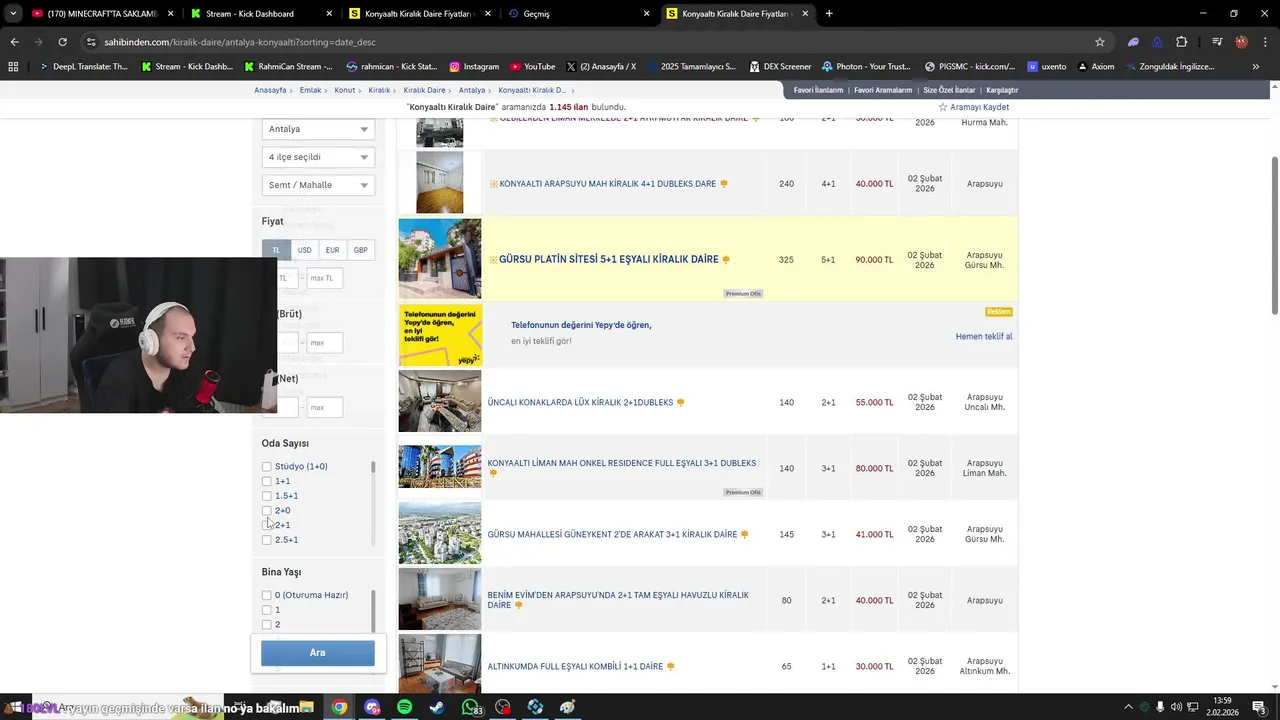Reload the page with the refresh icon

pos(62,42)
